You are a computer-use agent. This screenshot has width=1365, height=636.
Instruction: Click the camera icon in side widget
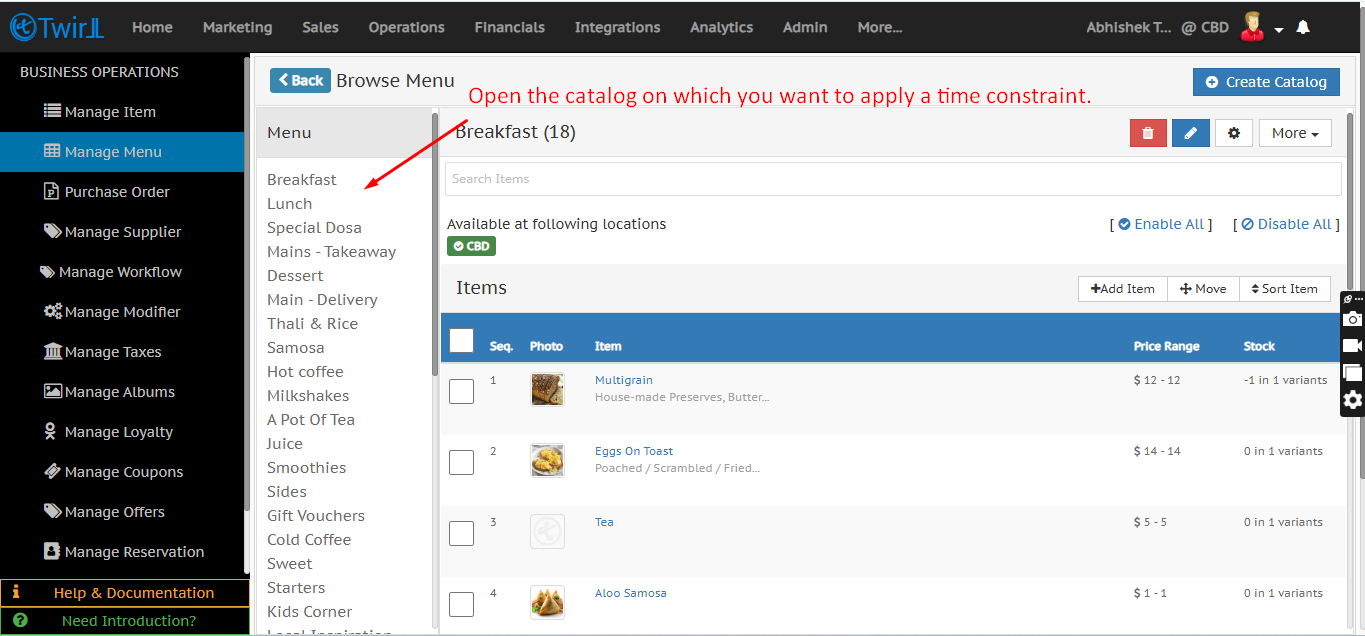pyautogui.click(x=1352, y=319)
